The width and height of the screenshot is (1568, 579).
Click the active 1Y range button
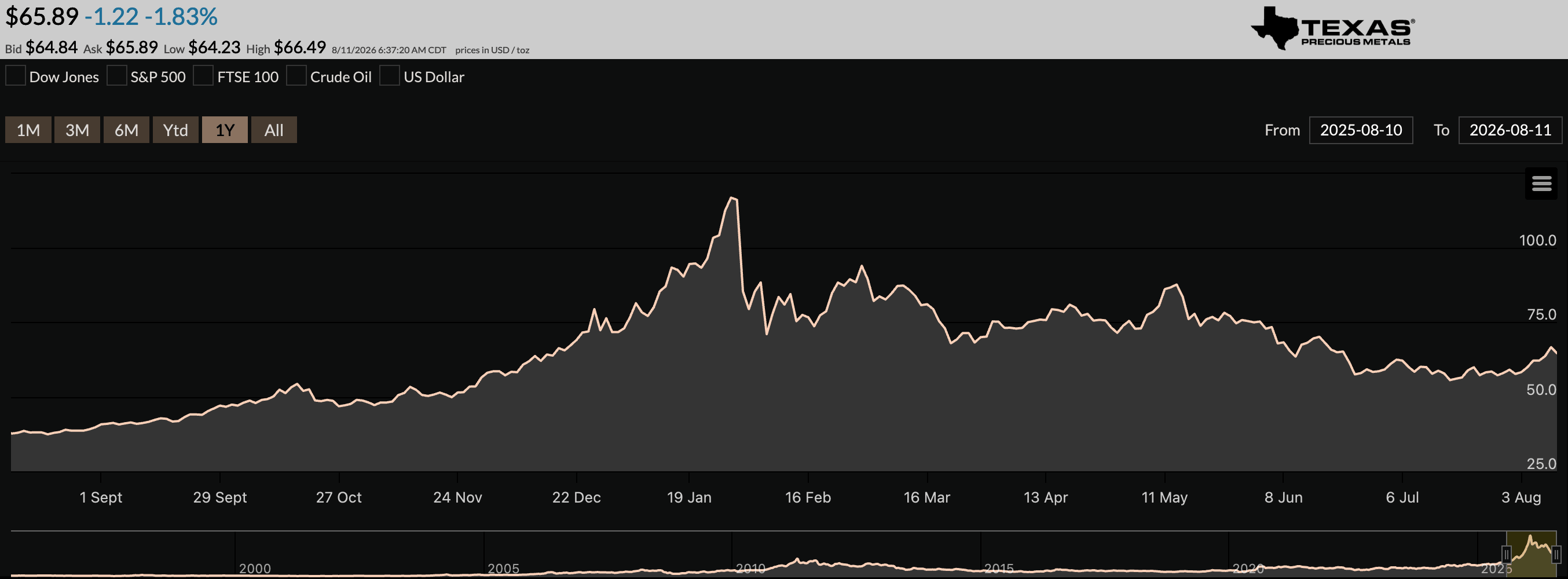point(225,130)
